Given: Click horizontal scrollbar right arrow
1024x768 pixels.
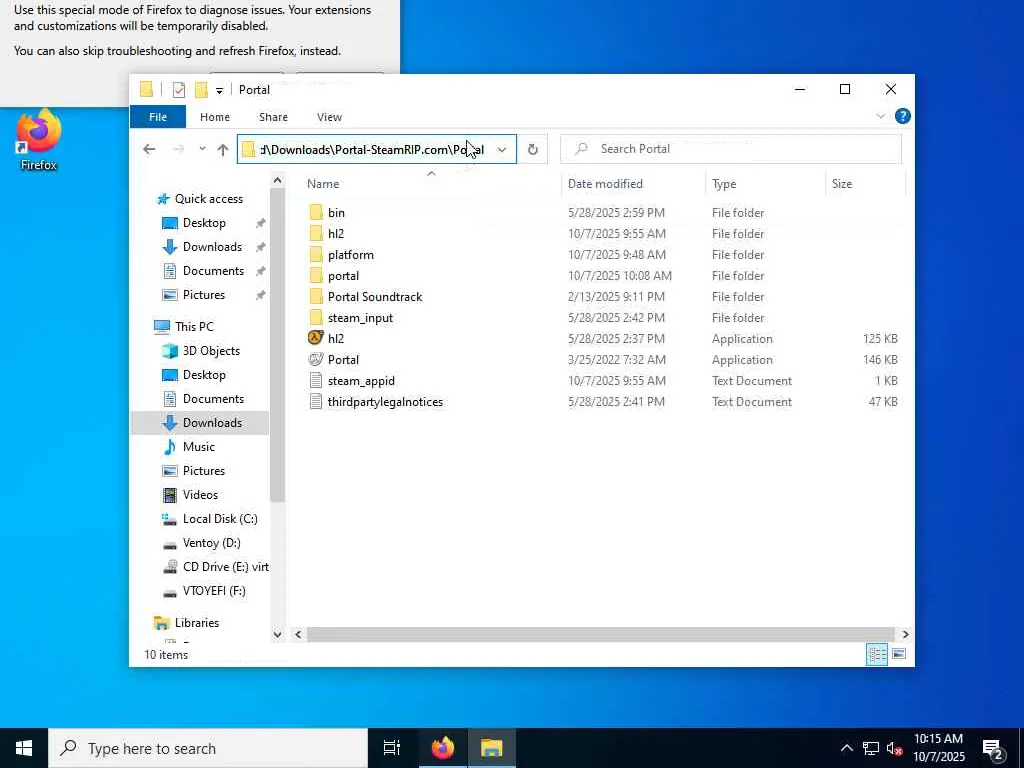Looking at the screenshot, I should pos(905,634).
